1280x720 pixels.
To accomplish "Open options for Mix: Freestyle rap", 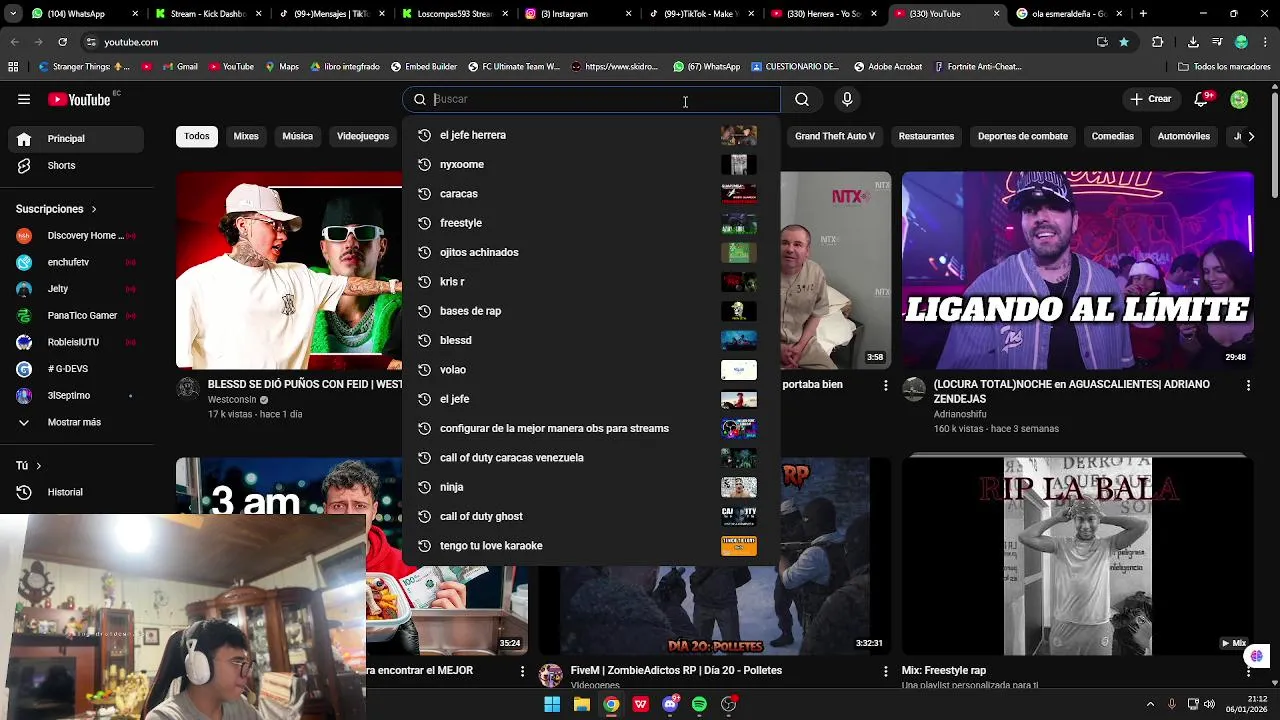I will pos(1248,671).
